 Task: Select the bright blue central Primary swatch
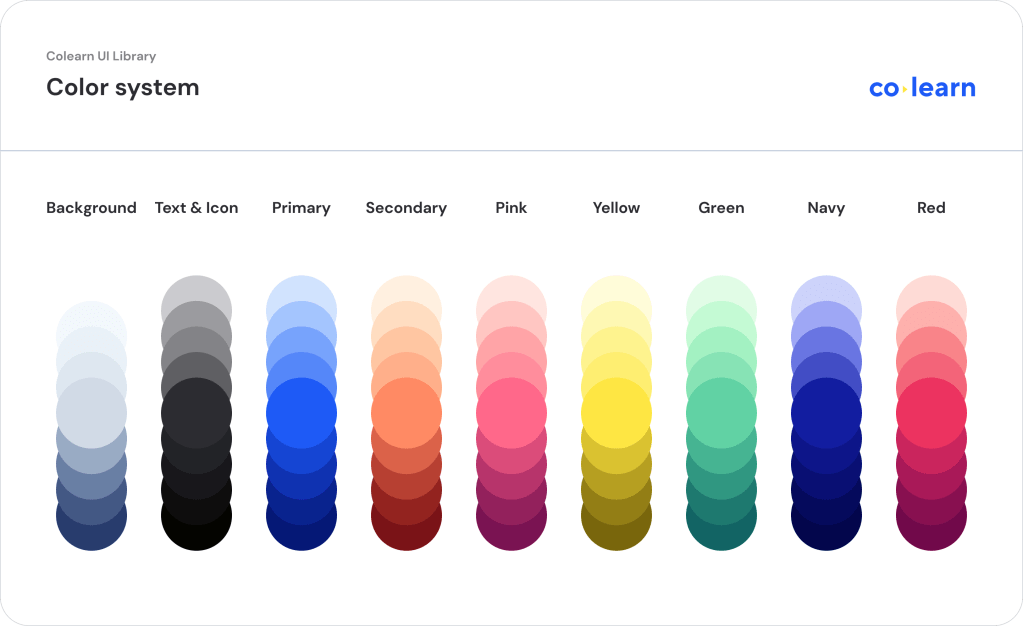(x=301, y=413)
